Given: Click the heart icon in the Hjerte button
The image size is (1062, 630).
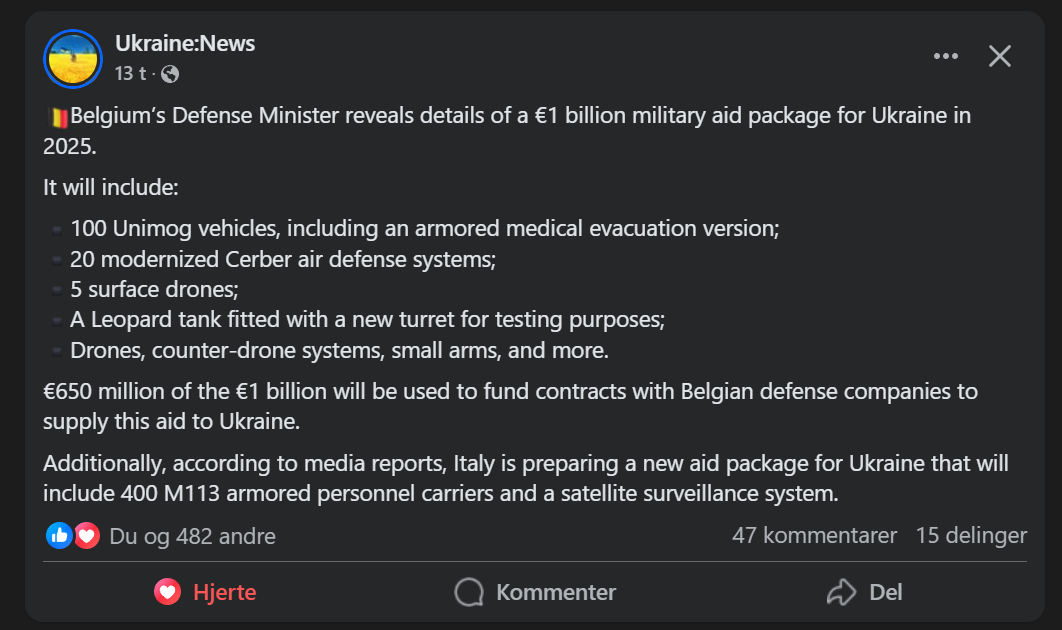Looking at the screenshot, I should coord(167,592).
